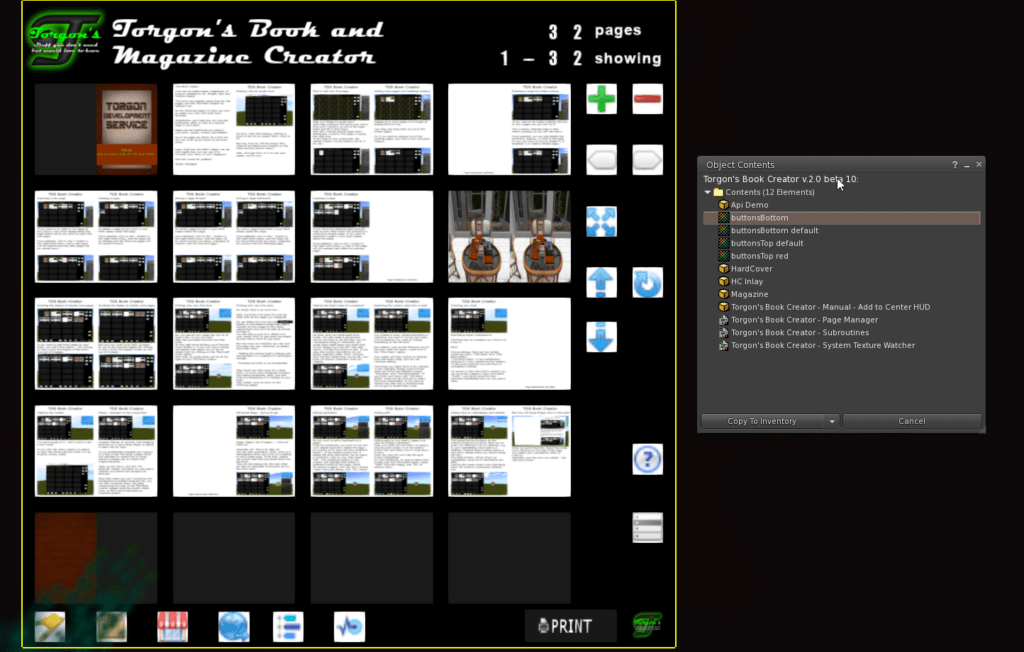Click the red-striped store awning icon
This screenshot has width=1024, height=652.
coord(172,627)
